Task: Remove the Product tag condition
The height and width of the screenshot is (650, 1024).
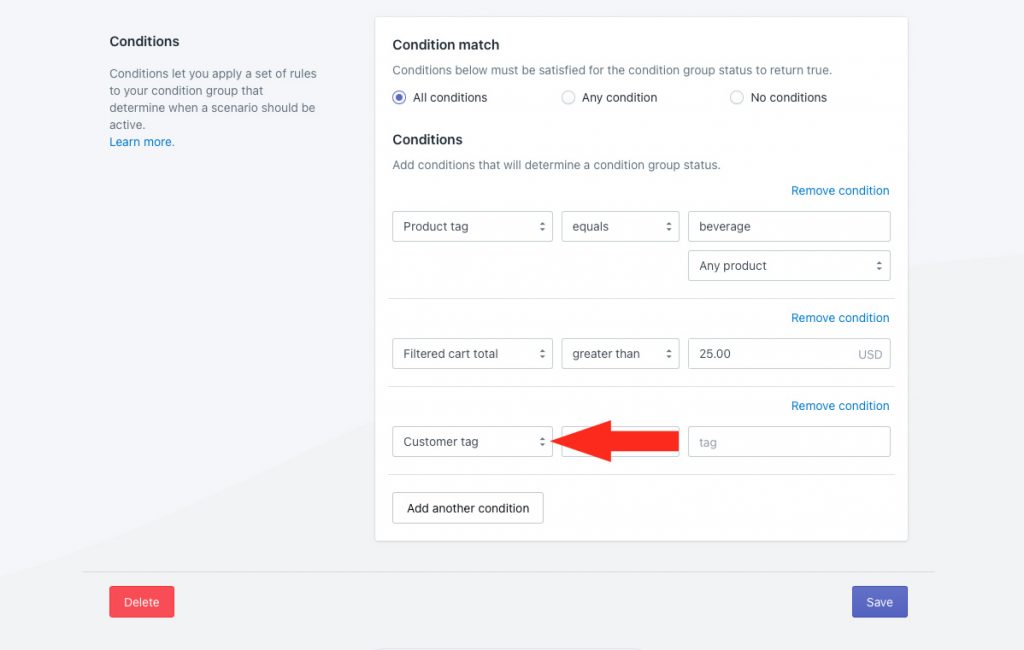Action: click(x=840, y=191)
